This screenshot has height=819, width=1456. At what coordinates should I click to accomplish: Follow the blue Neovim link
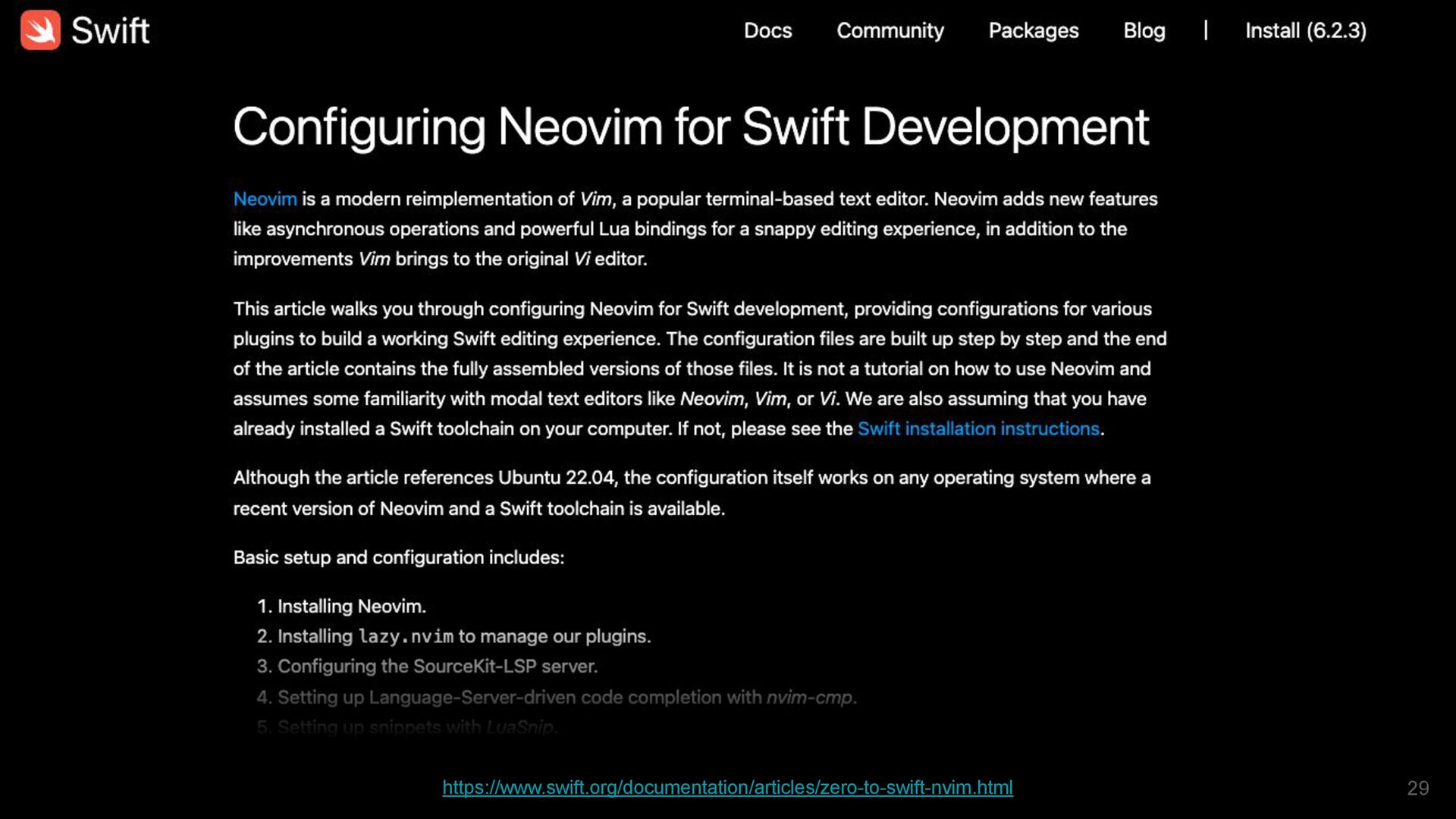coord(265,199)
